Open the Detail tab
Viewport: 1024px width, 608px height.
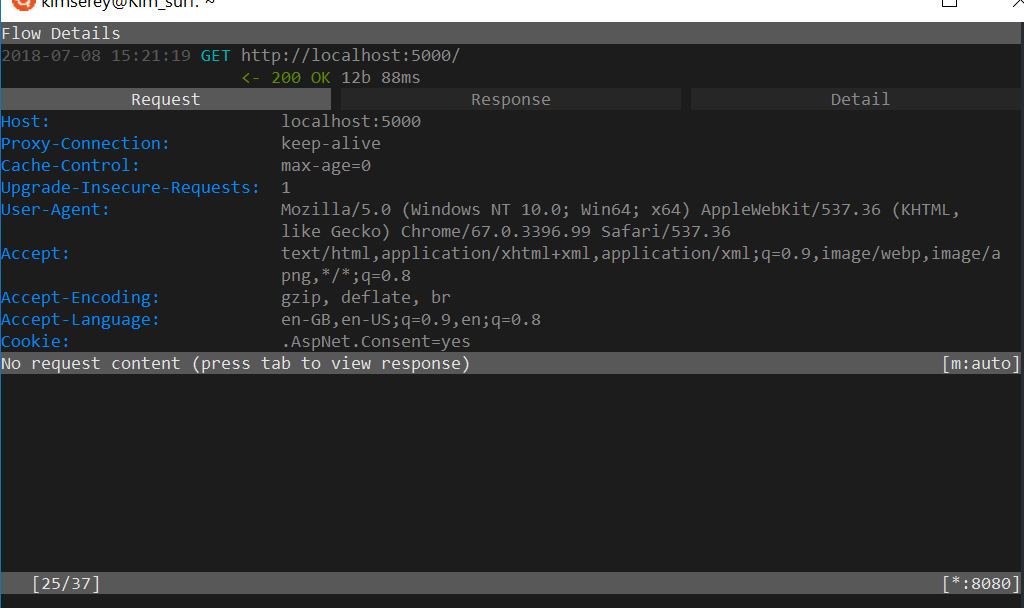[859, 99]
